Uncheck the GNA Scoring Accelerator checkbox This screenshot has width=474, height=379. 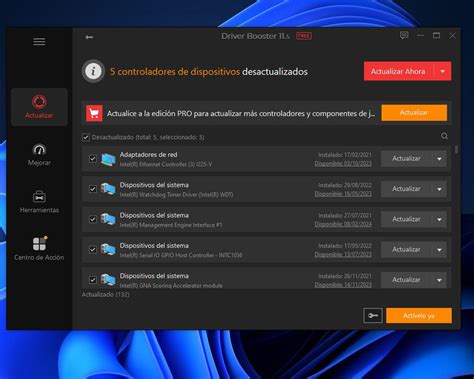click(93, 280)
